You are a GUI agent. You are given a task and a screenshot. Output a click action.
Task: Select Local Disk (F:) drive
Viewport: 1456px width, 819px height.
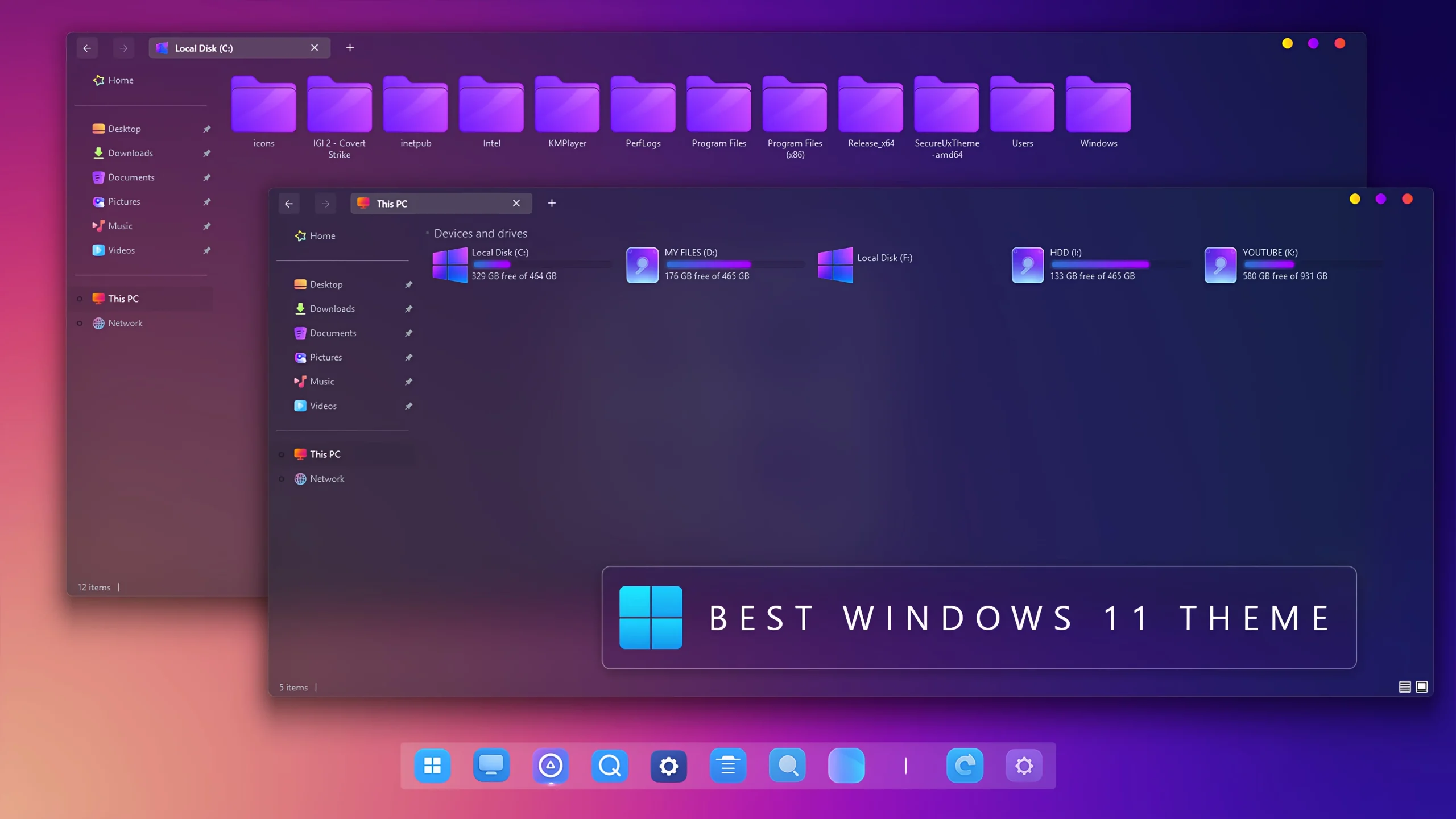[x=864, y=264]
